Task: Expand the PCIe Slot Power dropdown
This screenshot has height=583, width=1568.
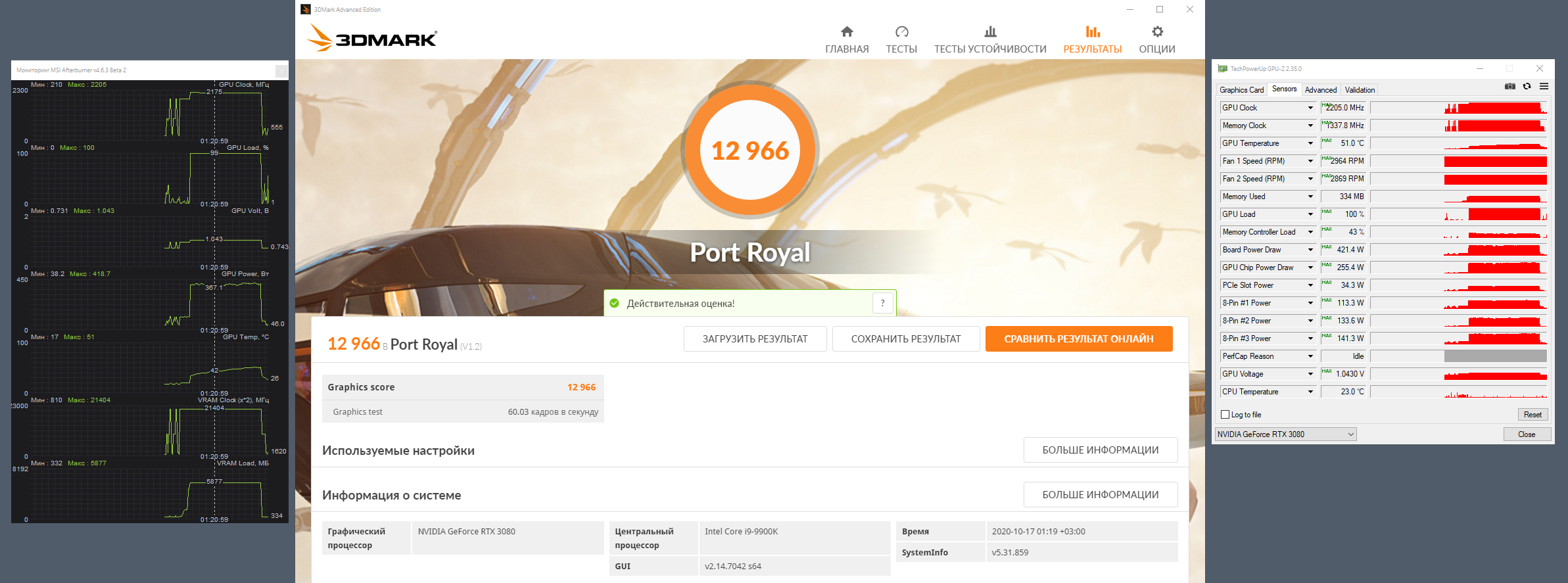Action: coord(1310,285)
